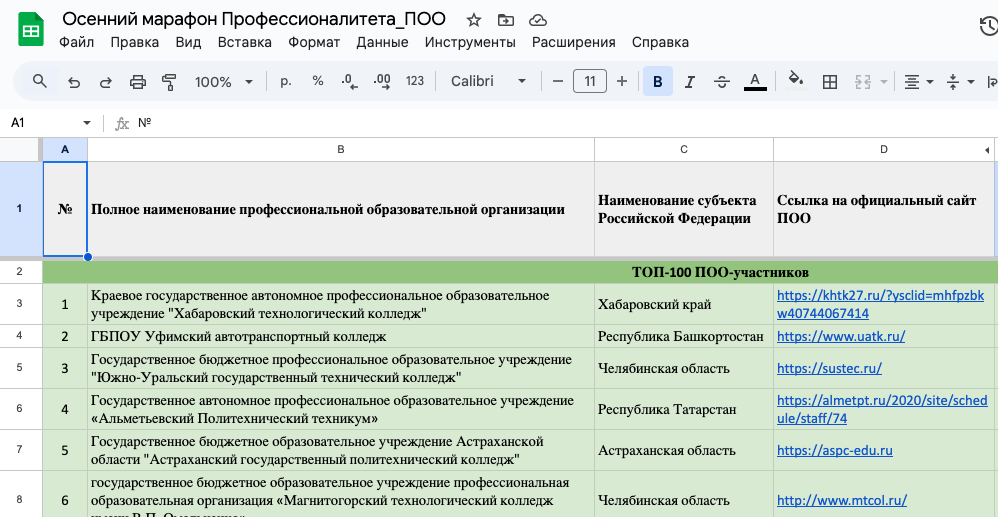This screenshot has width=998, height=517.
Task: Open the borders tool
Action: [829, 82]
